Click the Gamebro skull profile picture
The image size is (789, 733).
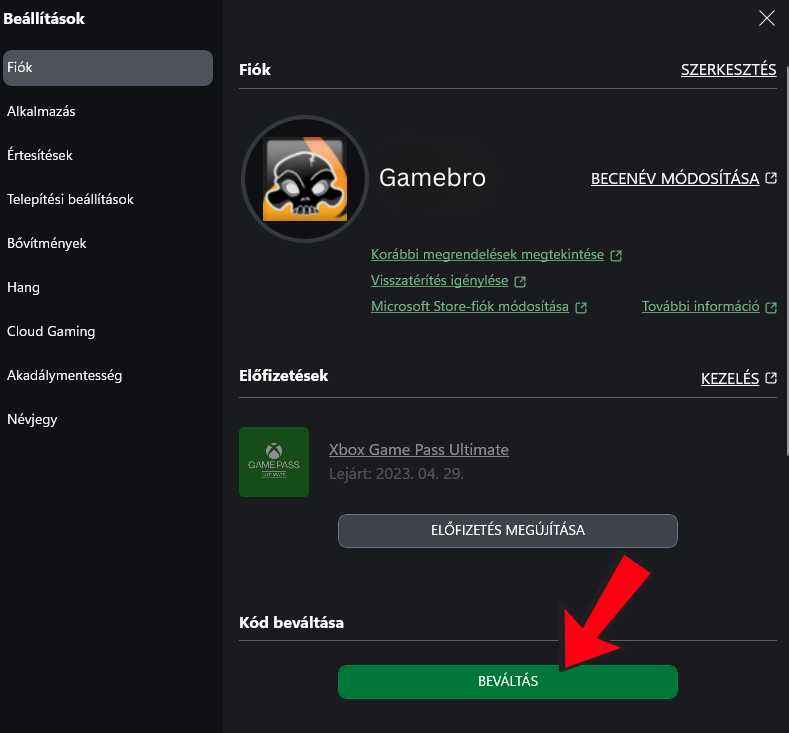click(x=305, y=179)
